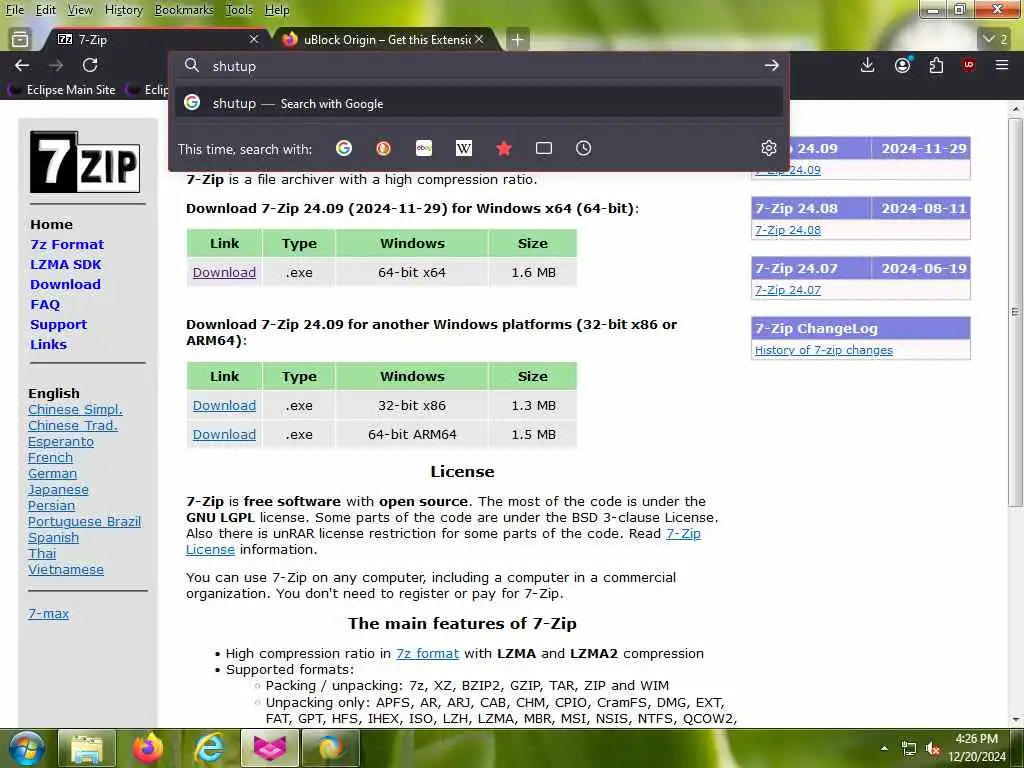
Task: Open the LZMA SDK sidebar link
Action: coord(65,264)
